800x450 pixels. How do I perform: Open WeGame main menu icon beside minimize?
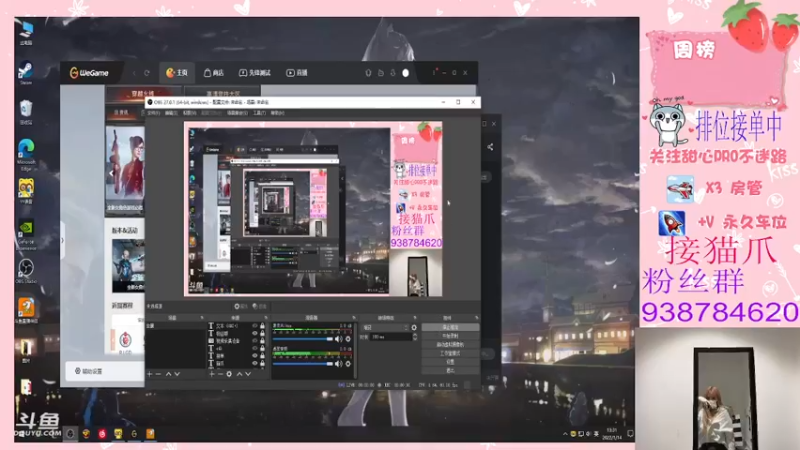pos(434,73)
